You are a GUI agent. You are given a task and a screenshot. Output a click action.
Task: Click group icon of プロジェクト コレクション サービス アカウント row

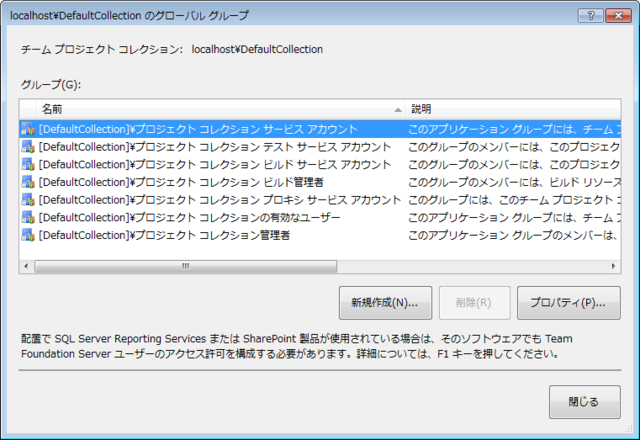(x=28, y=129)
